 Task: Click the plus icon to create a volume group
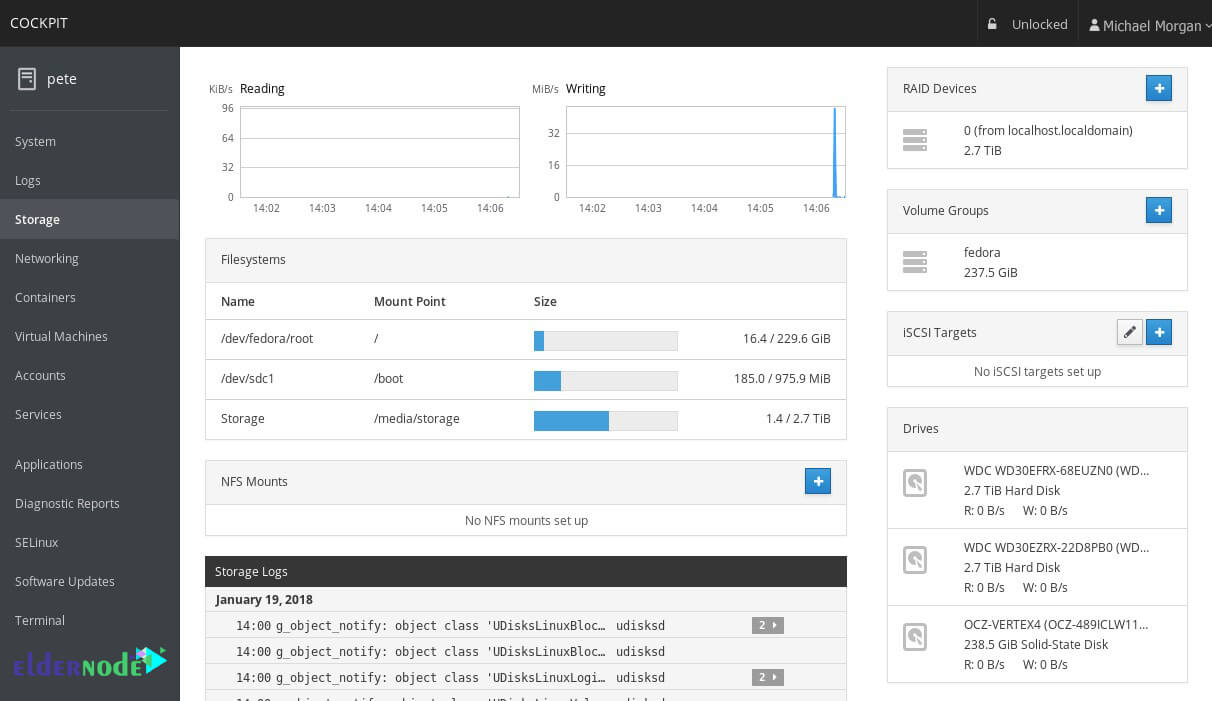(x=1159, y=210)
